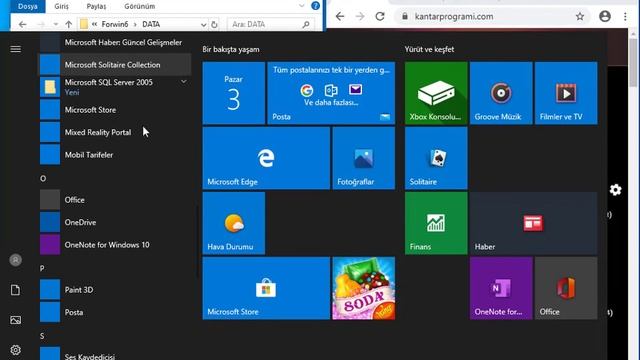Click the Yürüt ve keşfet group title
This screenshot has height=360, width=640.
click(x=429, y=49)
